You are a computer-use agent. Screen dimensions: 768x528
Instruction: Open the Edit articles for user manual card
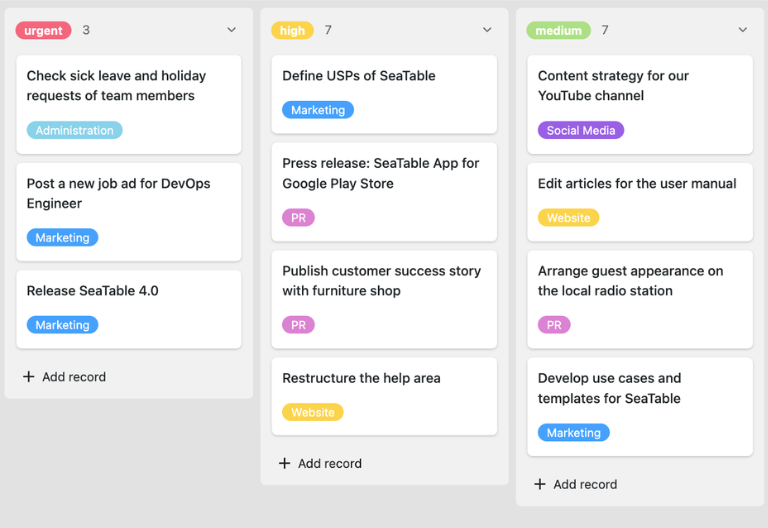click(640, 202)
